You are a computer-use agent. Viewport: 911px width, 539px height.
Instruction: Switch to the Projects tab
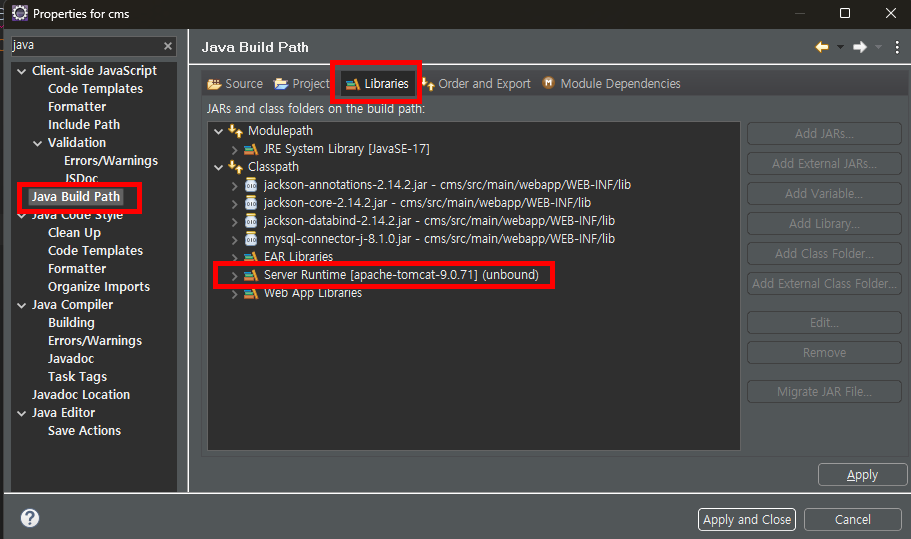click(302, 84)
